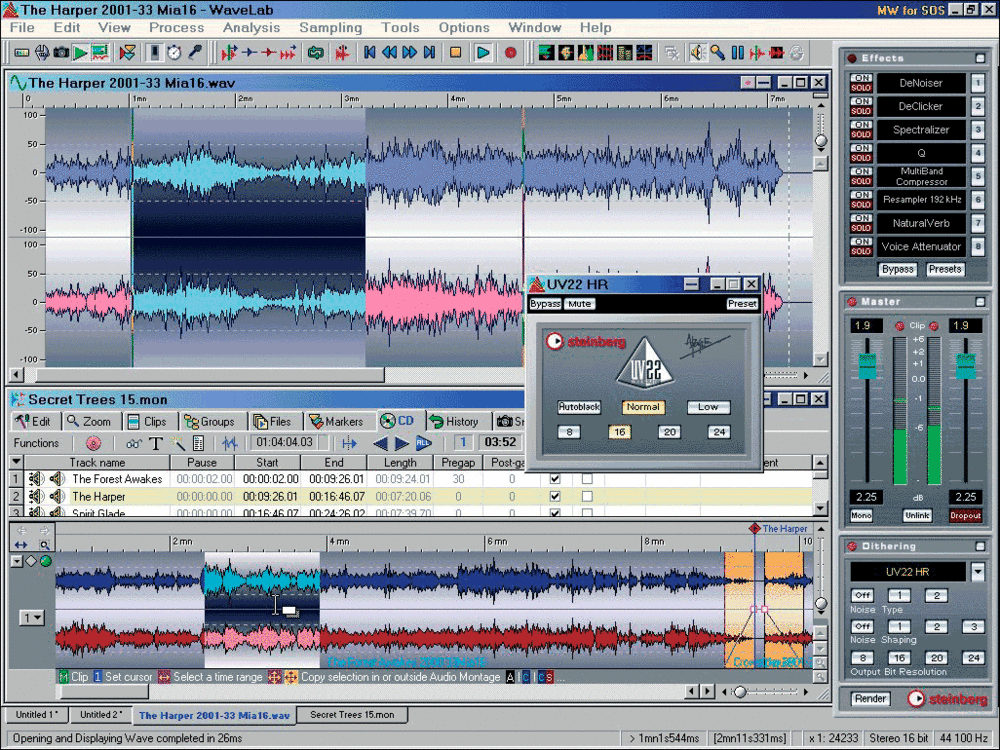This screenshot has height=750, width=1000.
Task: Click the Render button
Action: pos(870,699)
